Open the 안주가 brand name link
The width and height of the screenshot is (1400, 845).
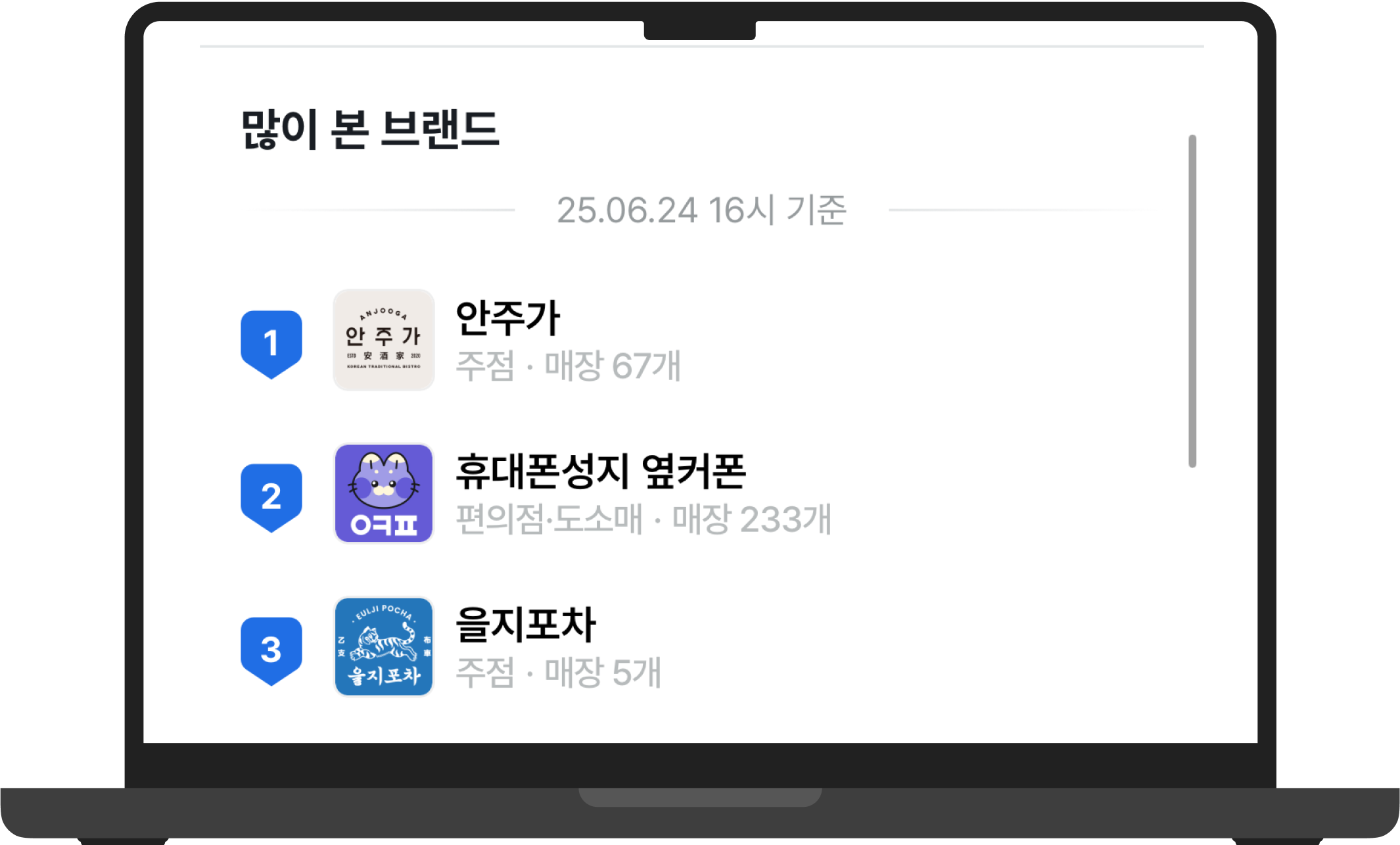coord(508,318)
